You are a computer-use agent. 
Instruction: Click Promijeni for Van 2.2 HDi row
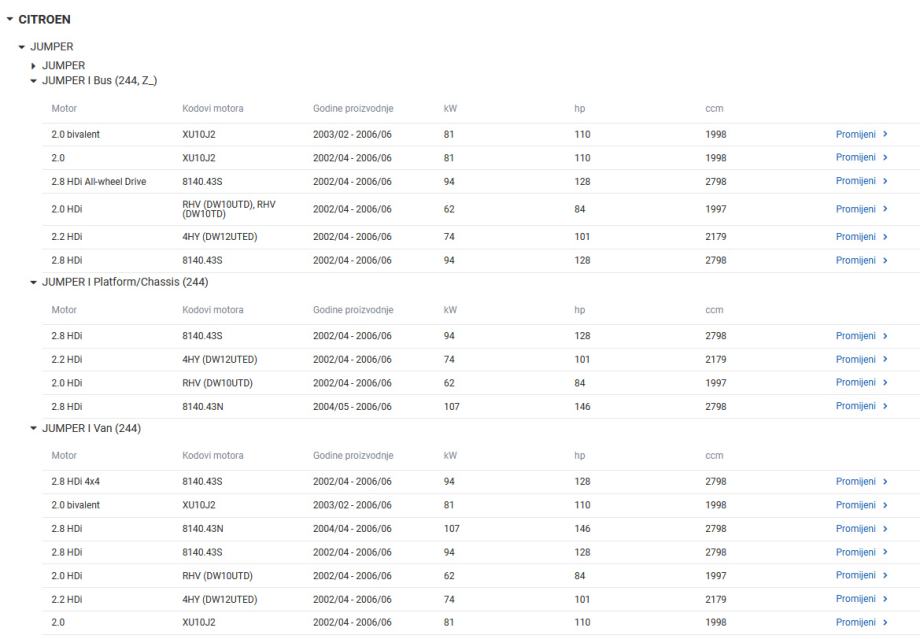pyautogui.click(x=861, y=598)
